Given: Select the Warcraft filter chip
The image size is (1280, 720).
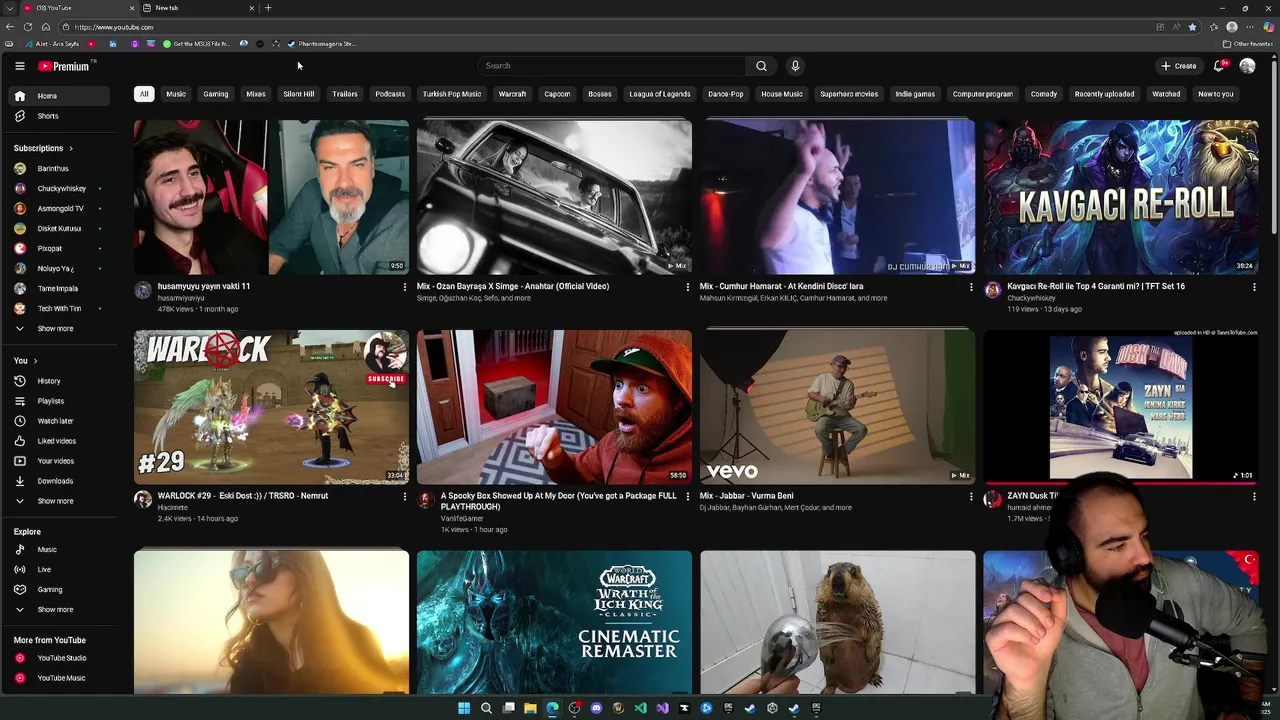Looking at the screenshot, I should [x=512, y=94].
